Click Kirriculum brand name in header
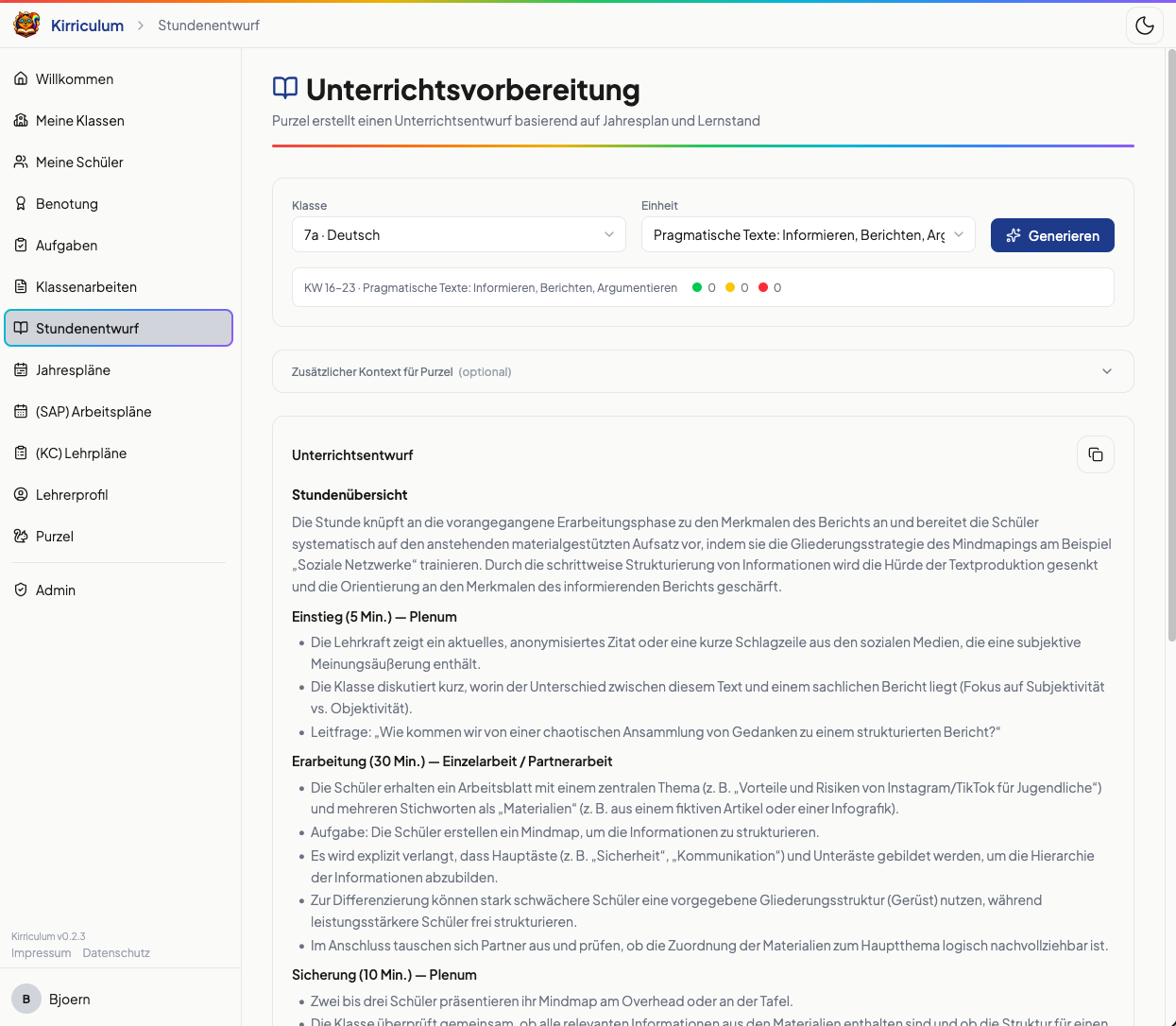 pos(87,26)
